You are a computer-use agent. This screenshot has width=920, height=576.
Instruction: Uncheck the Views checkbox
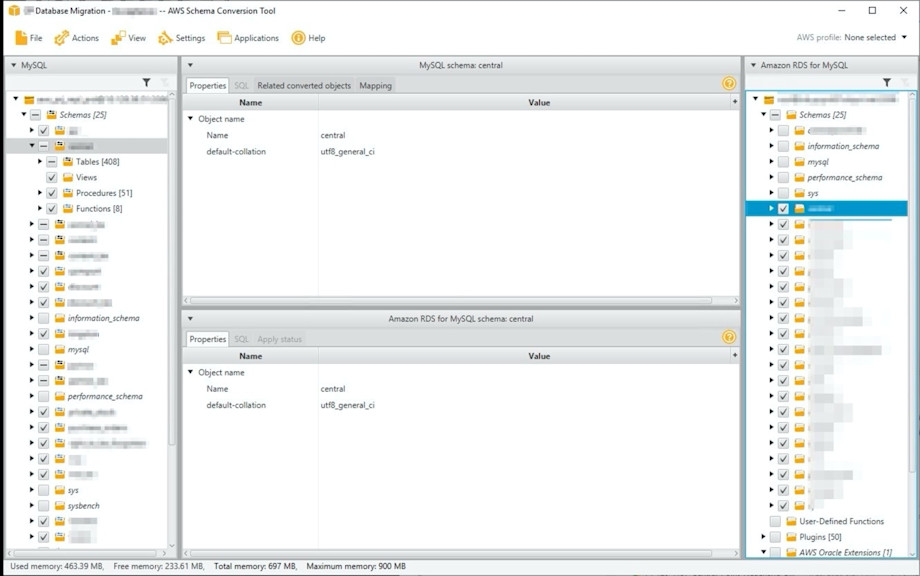click(x=52, y=177)
